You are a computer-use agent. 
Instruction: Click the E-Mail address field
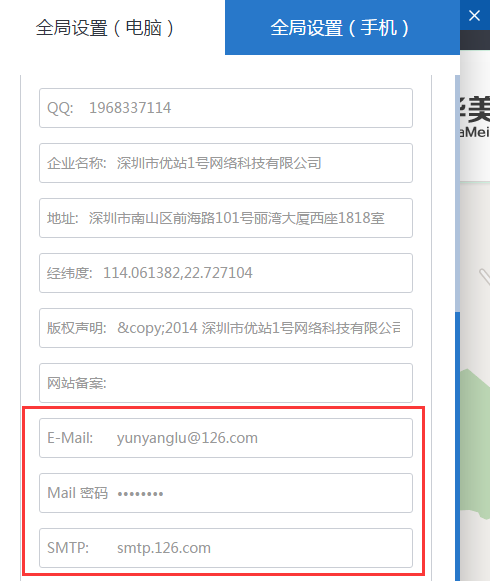coord(226,438)
